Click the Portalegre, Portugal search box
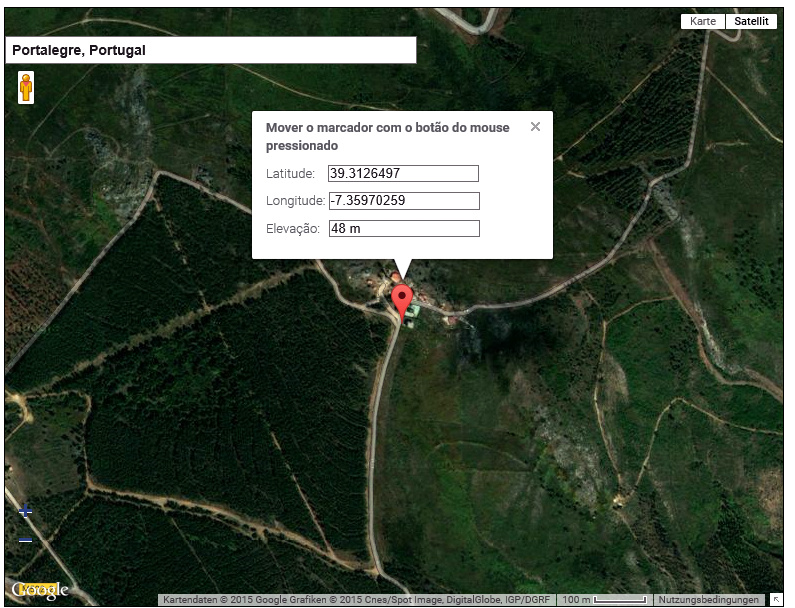The height and width of the screenshot is (608, 795). [x=210, y=50]
